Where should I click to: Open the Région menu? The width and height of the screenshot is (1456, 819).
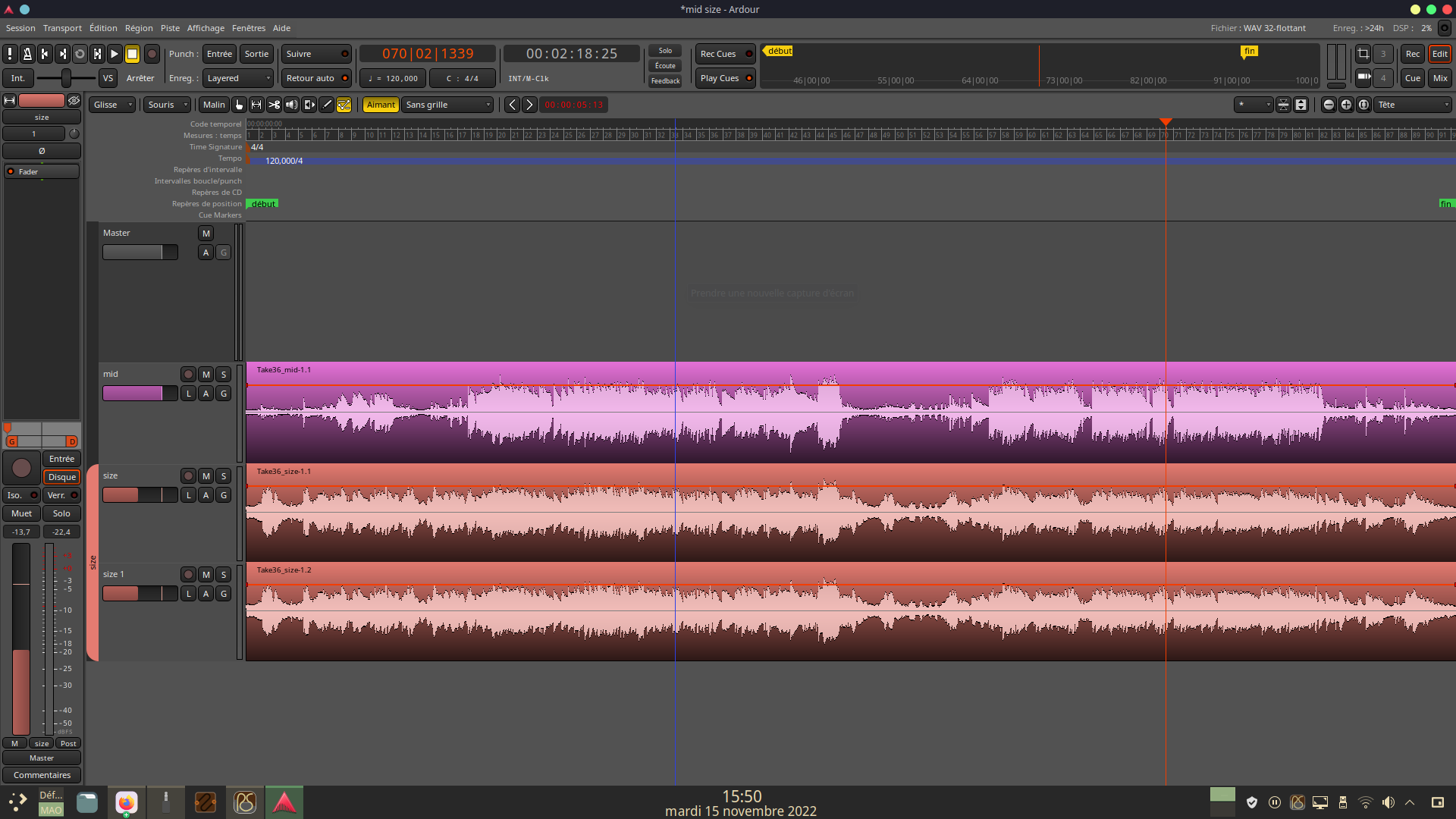(139, 28)
